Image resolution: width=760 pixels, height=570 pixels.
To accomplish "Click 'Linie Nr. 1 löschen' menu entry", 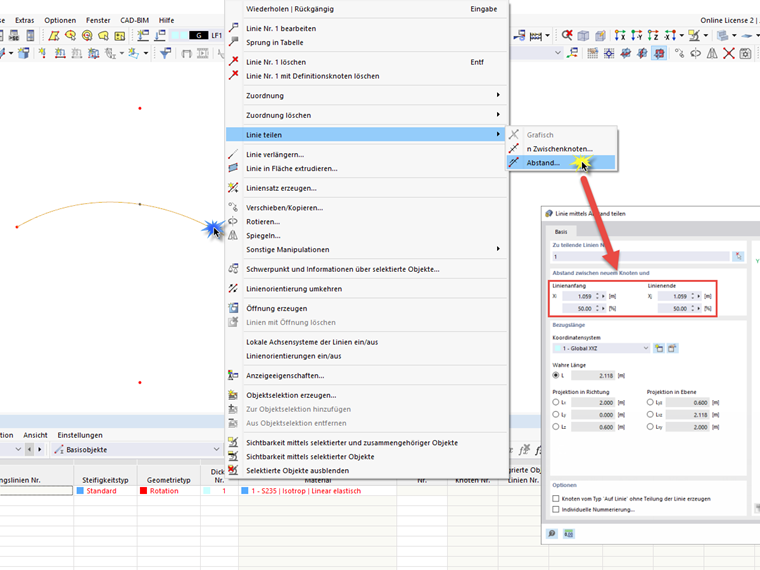I will click(x=367, y=62).
